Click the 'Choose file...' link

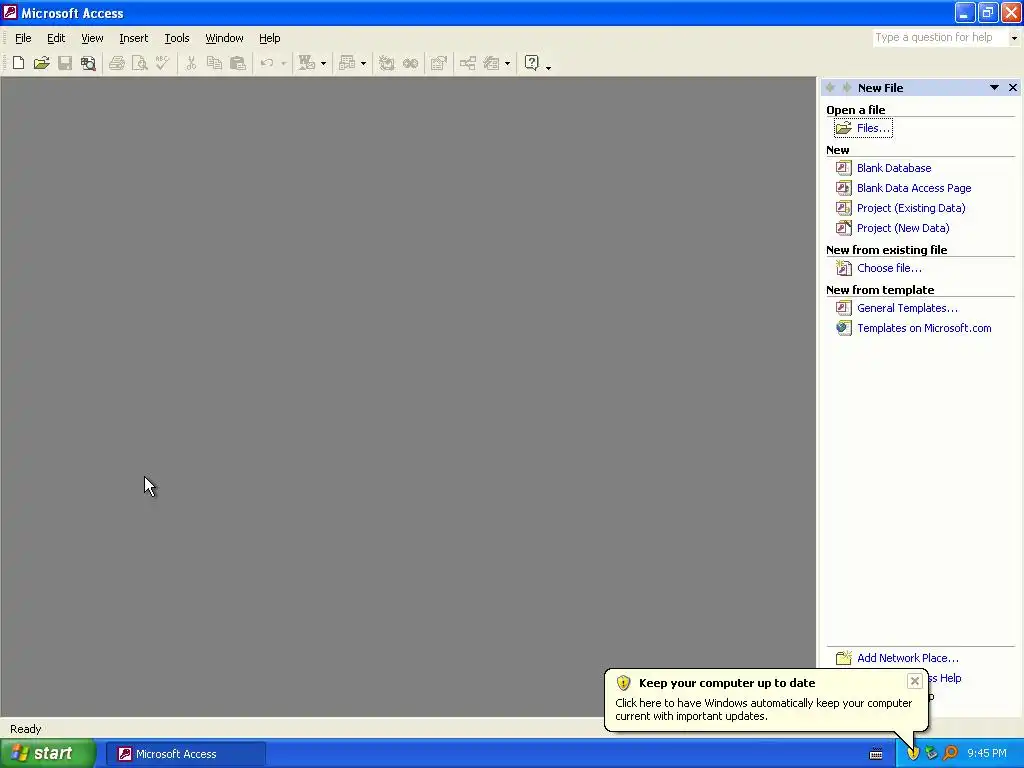coord(889,268)
